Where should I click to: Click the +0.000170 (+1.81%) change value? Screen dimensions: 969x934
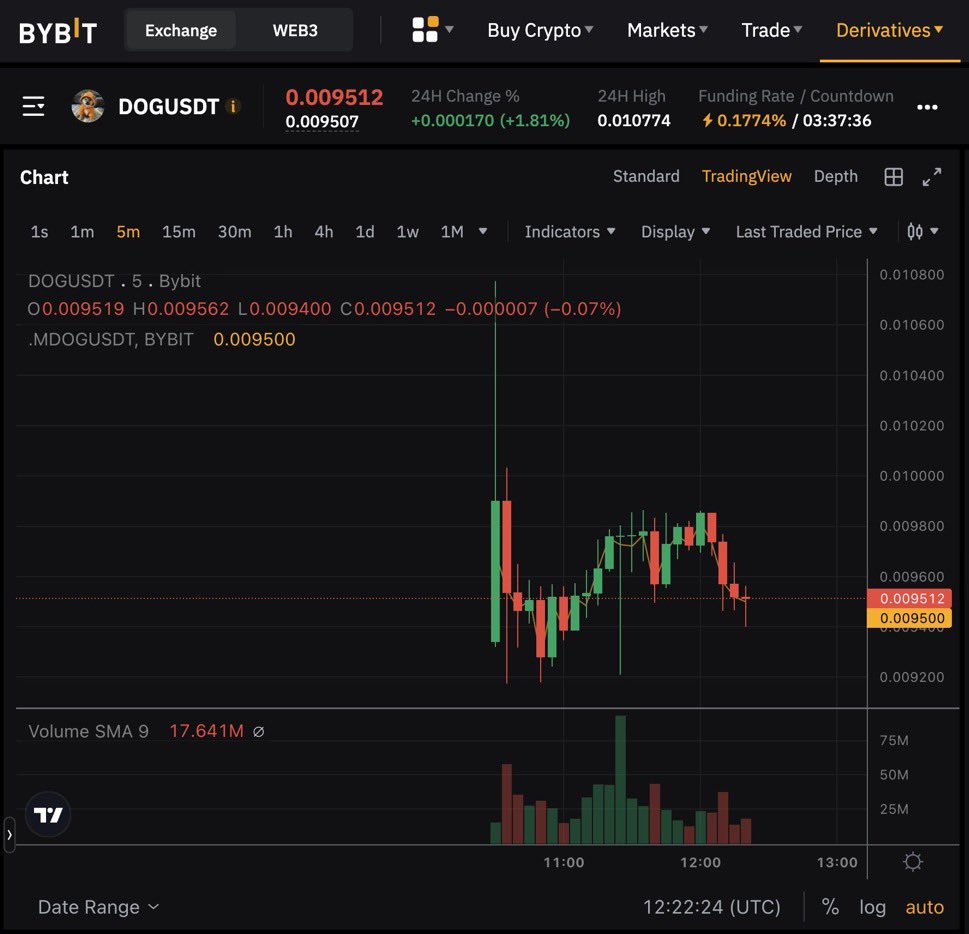tap(490, 120)
